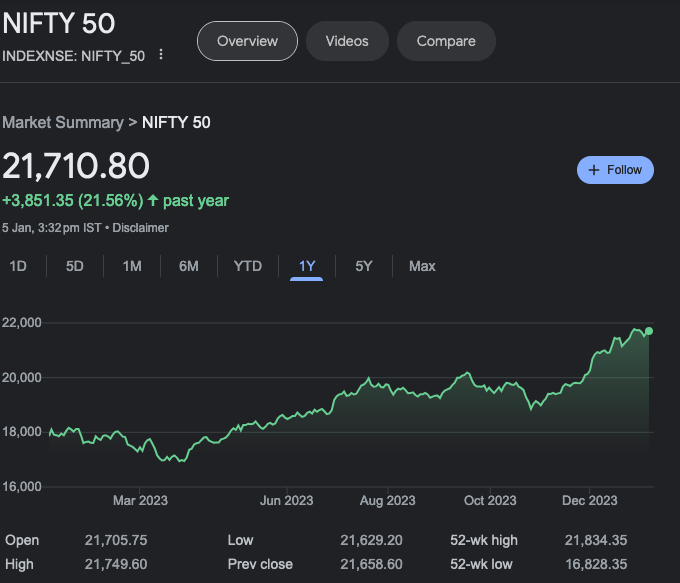This screenshot has width=680, height=583.
Task: Click the chart near Aug 2023
Action: click(x=387, y=388)
